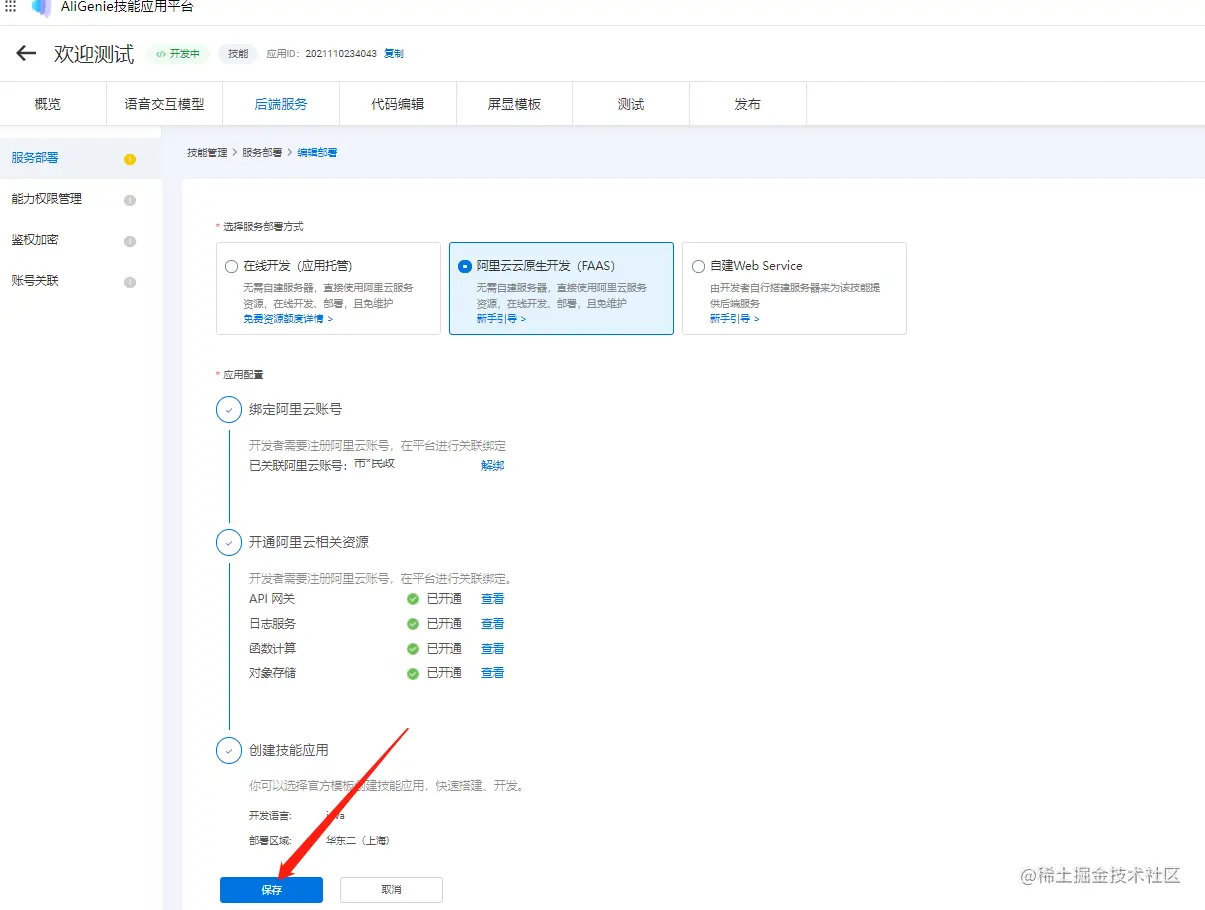Open 新手引导 link in the FAAS card
The width and height of the screenshot is (1205, 910).
pos(501,319)
